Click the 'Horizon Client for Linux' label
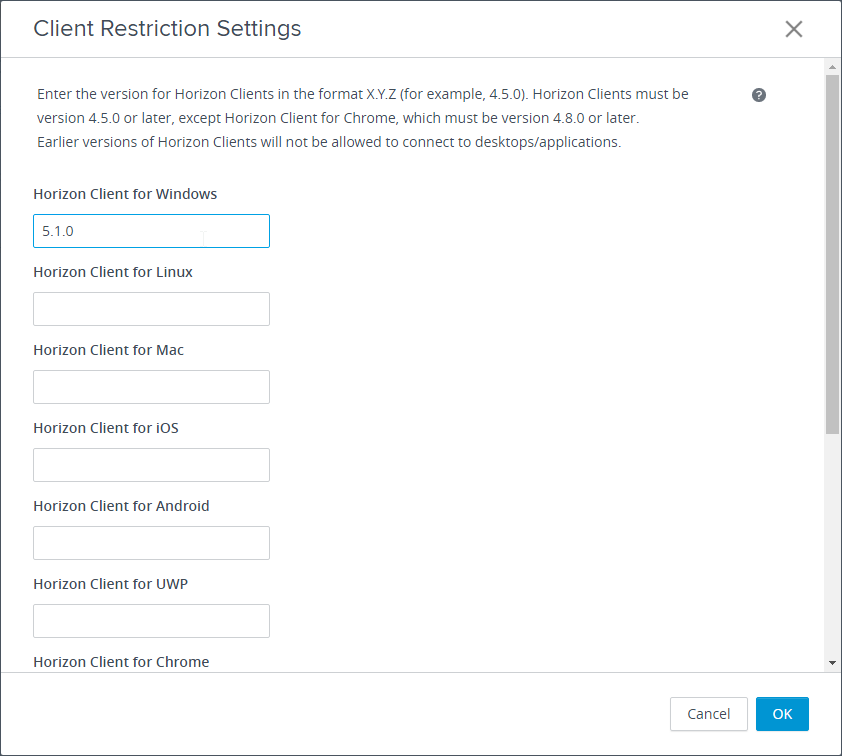This screenshot has width=842, height=756. [x=113, y=272]
